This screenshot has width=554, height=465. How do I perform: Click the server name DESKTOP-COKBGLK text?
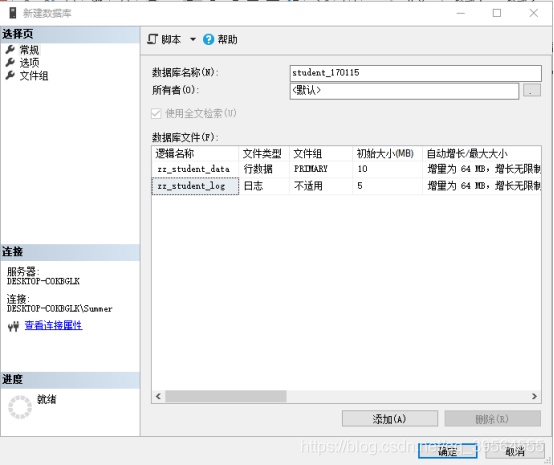43,281
